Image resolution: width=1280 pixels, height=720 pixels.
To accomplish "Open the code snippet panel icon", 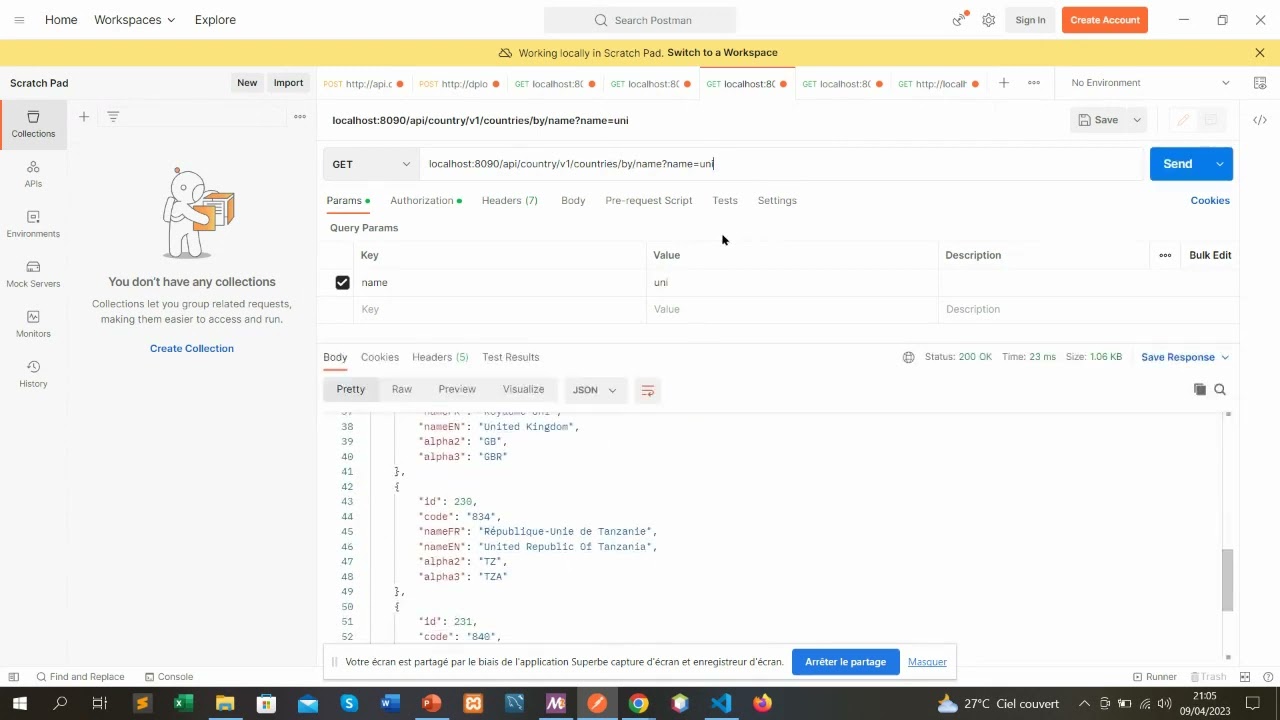I will pos(1260,120).
